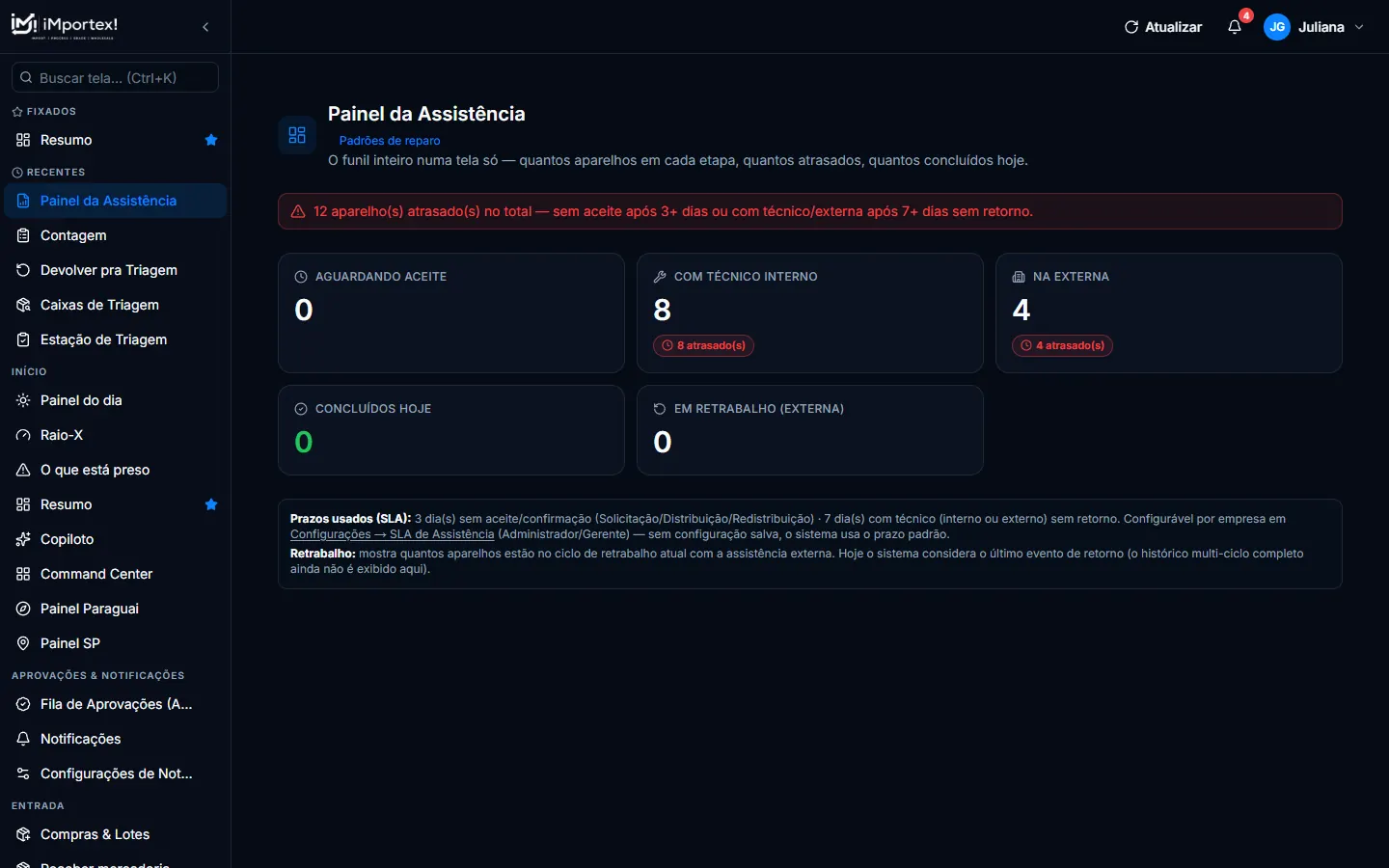Image resolution: width=1389 pixels, height=868 pixels.
Task: Click the JG user avatar
Action: point(1277,27)
